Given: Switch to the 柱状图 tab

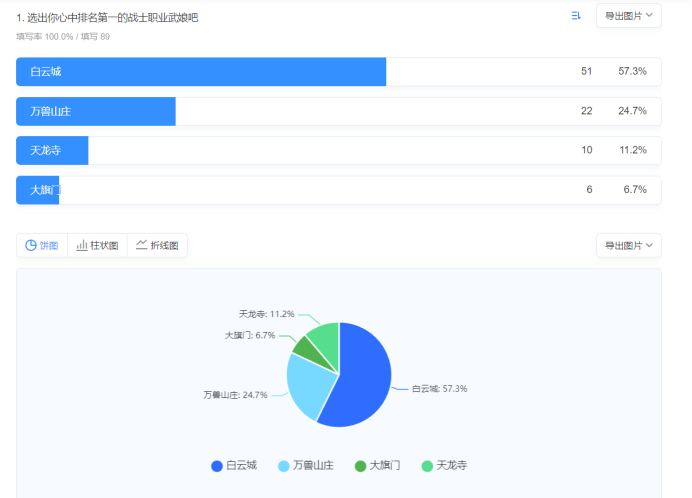Looking at the screenshot, I should pos(98,245).
